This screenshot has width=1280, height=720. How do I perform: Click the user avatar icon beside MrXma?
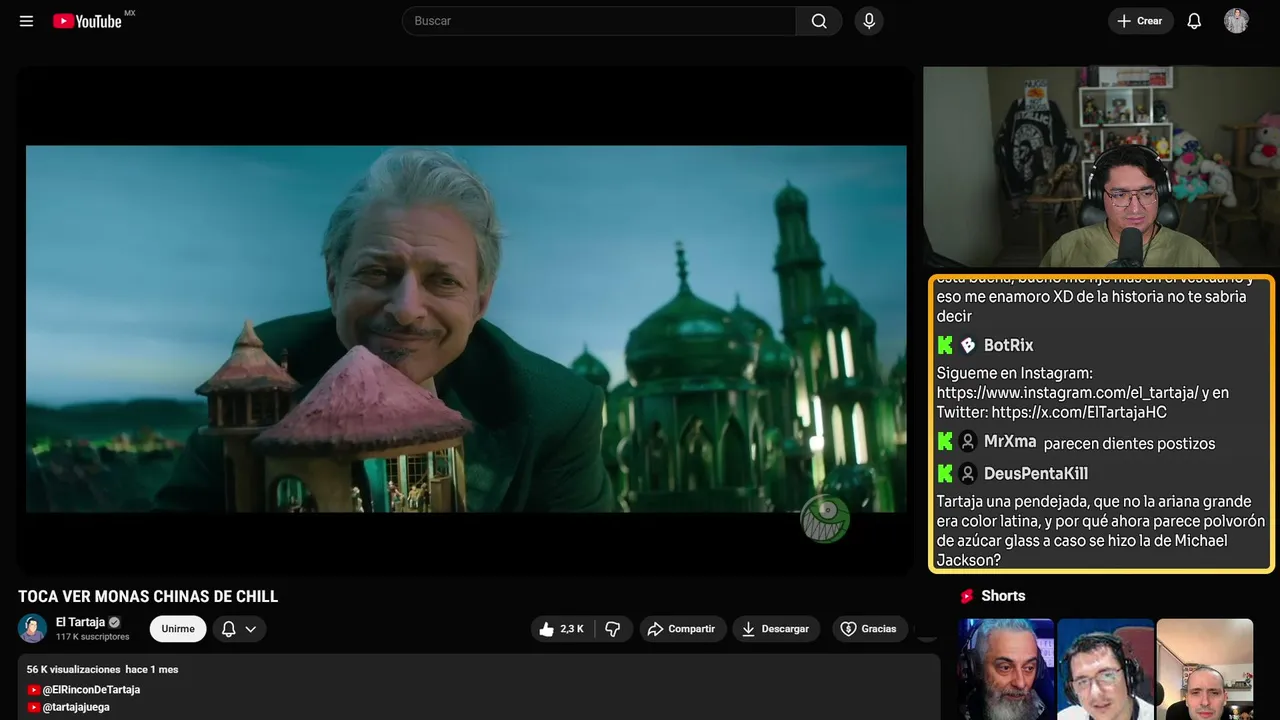[x=968, y=441]
